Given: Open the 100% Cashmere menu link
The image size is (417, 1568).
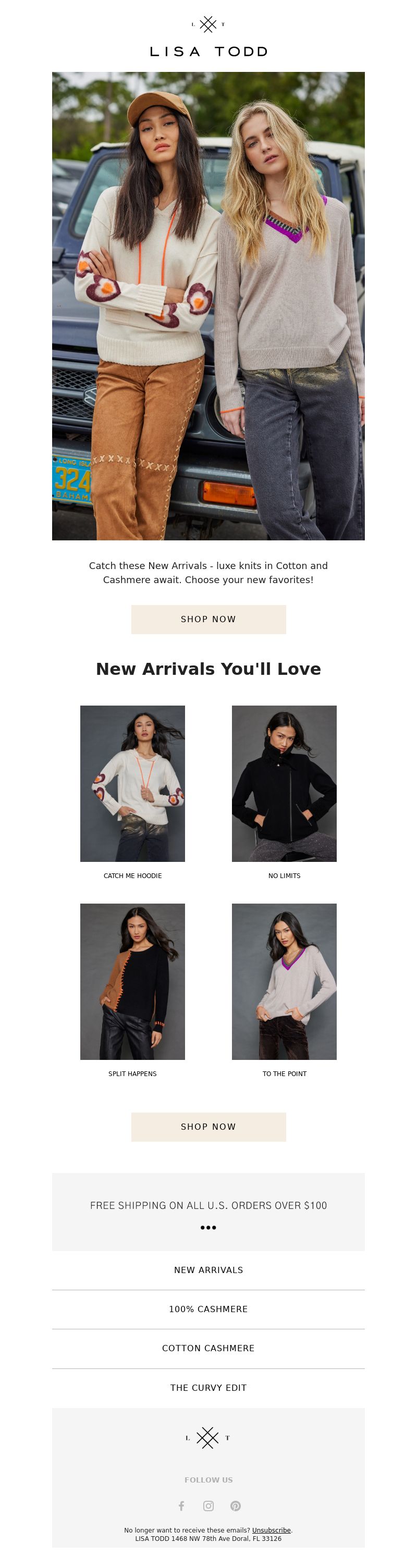Looking at the screenshot, I should coord(208,1308).
